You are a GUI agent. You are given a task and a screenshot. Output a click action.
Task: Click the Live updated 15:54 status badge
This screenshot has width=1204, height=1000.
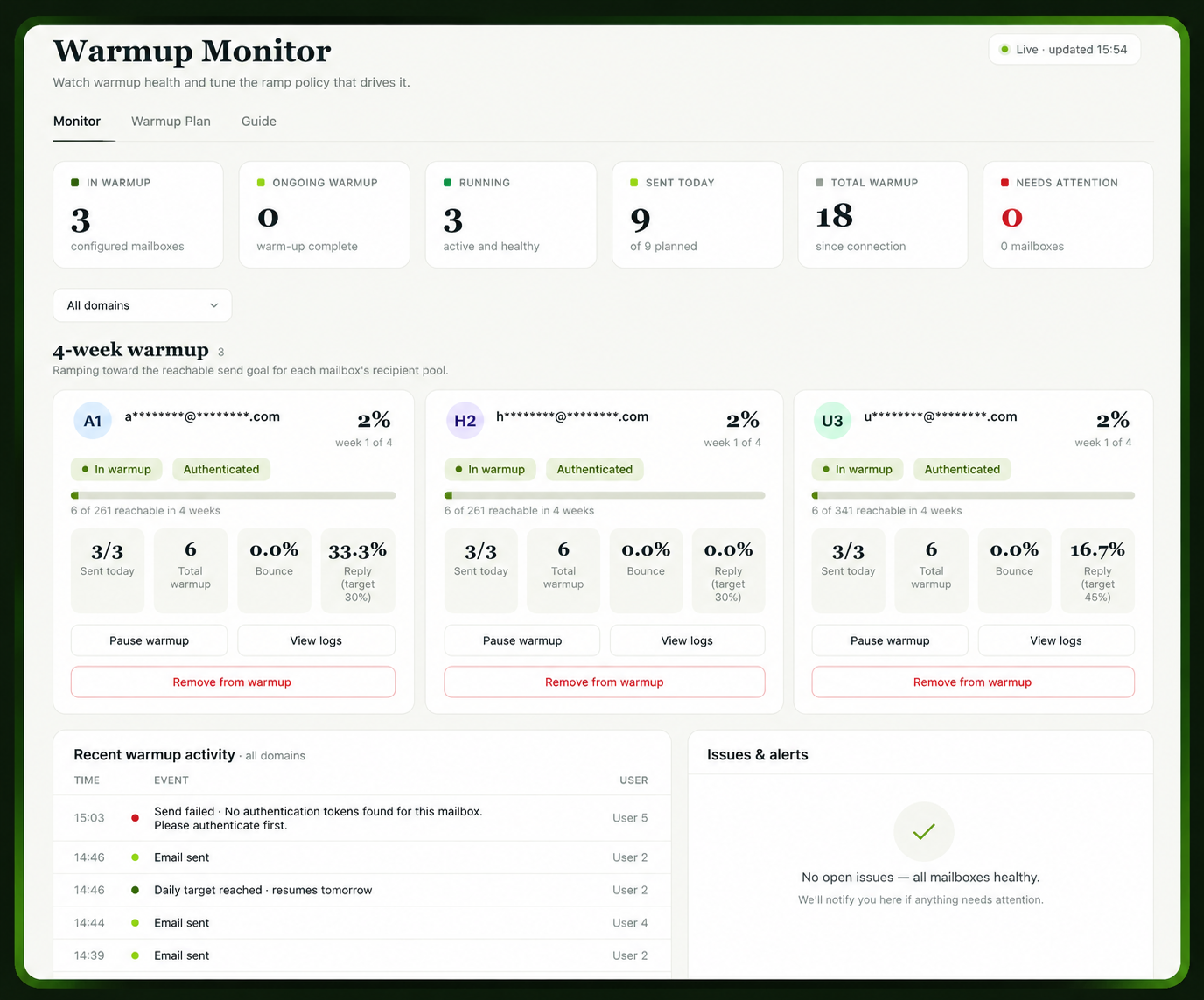click(x=1064, y=50)
